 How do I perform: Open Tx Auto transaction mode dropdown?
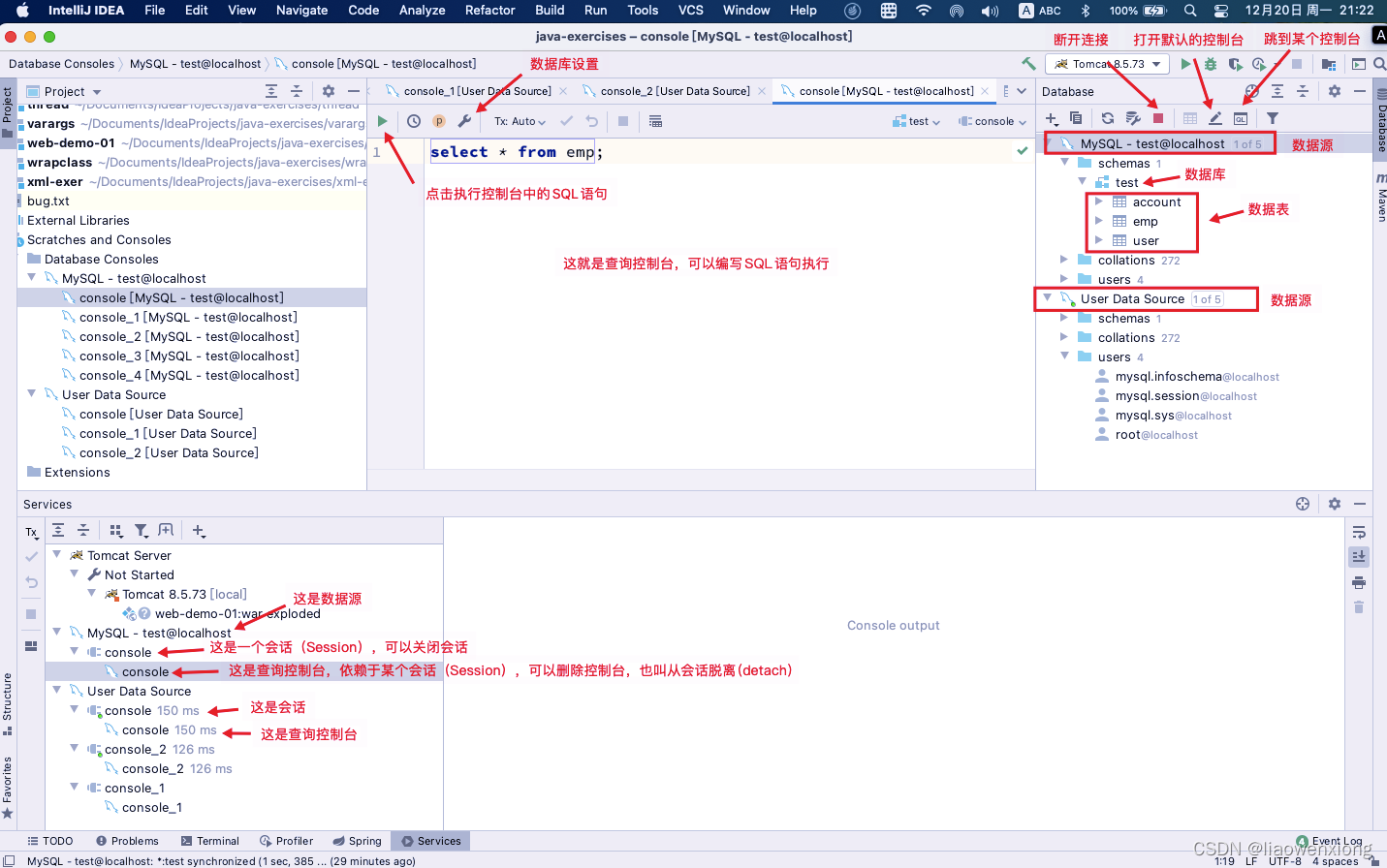click(520, 121)
